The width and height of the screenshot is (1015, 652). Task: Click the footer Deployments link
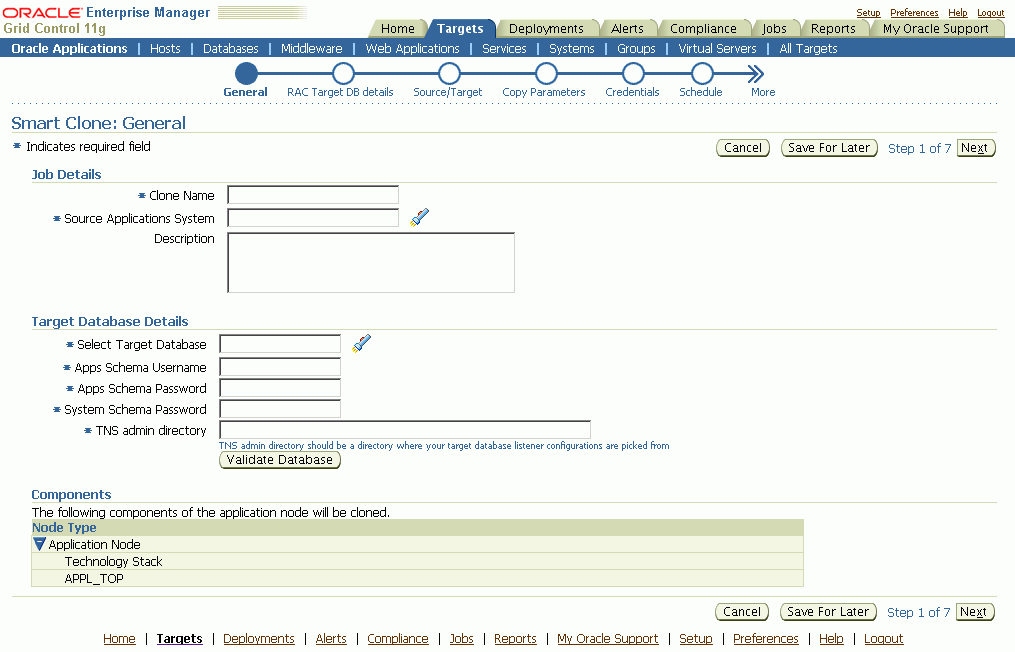pos(258,638)
